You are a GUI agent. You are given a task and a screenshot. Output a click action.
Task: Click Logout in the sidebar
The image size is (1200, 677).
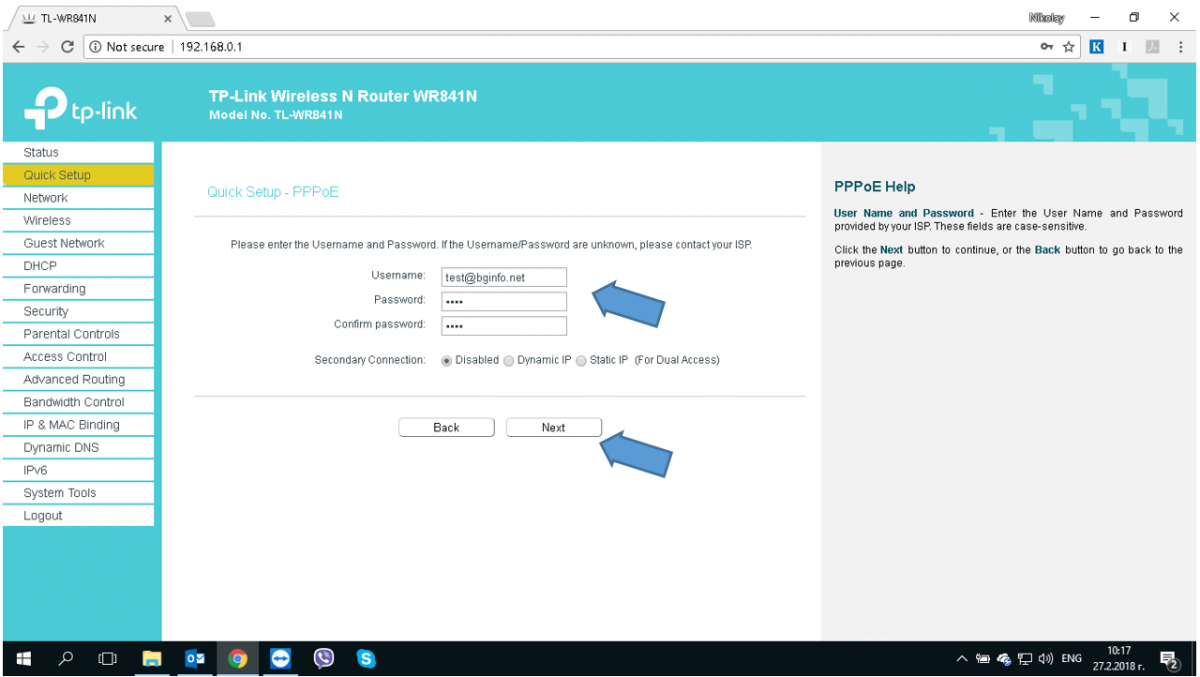tap(78, 516)
